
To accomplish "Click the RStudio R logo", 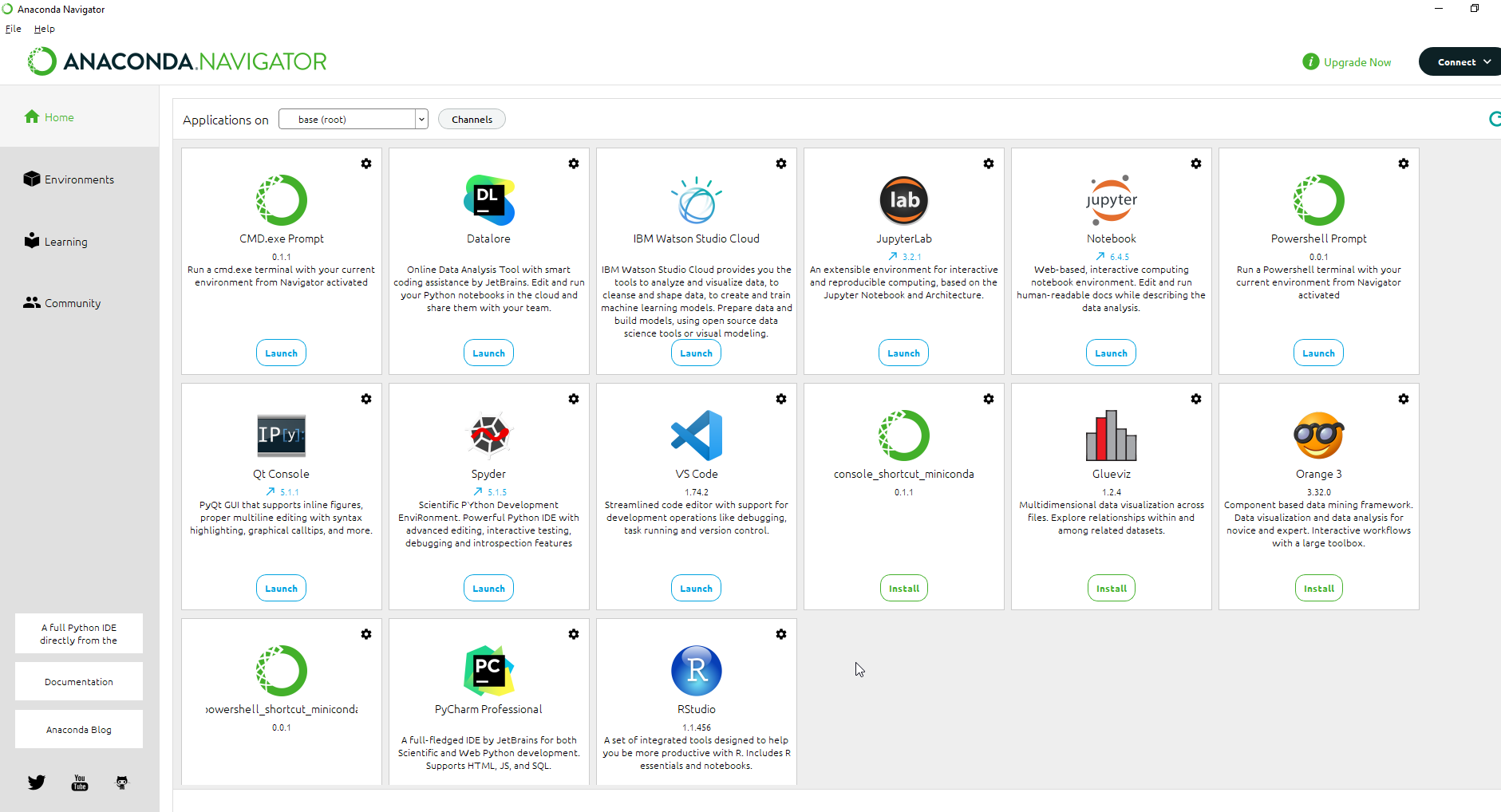I will coord(697,671).
